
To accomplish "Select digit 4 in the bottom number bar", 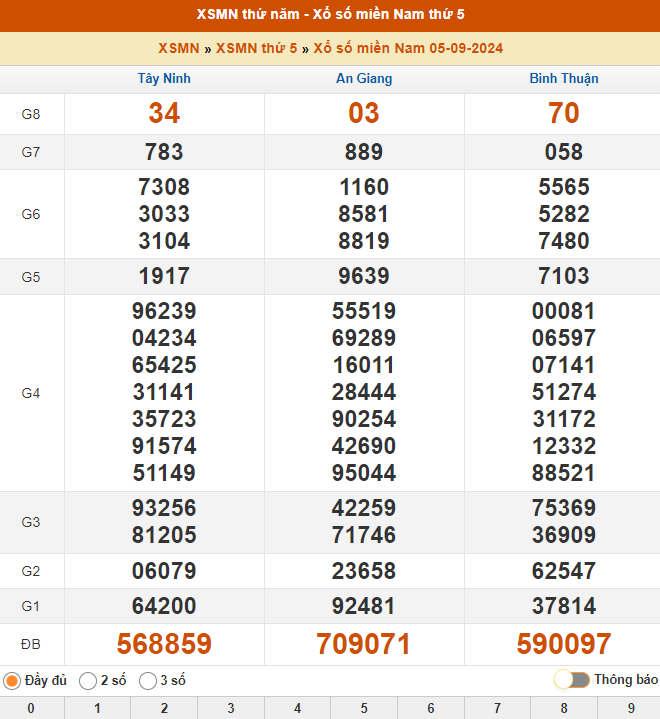I will [297, 708].
